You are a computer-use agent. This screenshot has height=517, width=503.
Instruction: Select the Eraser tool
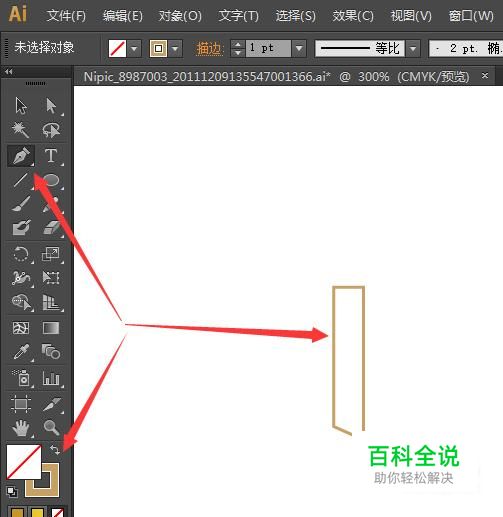coord(51,228)
